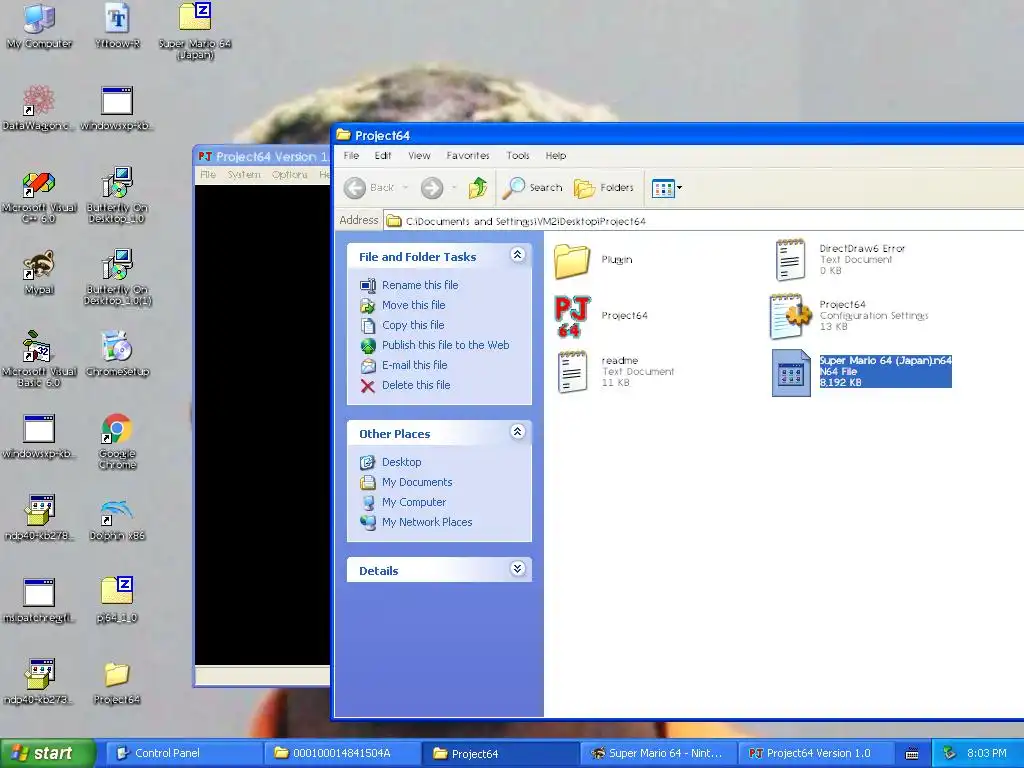
Task: Switch to Super Mario 64 - Nint... taskbar button
Action: pyautogui.click(x=658, y=753)
